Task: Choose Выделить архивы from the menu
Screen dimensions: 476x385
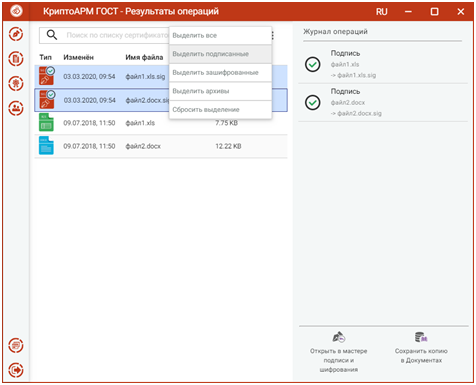Action: point(220,91)
